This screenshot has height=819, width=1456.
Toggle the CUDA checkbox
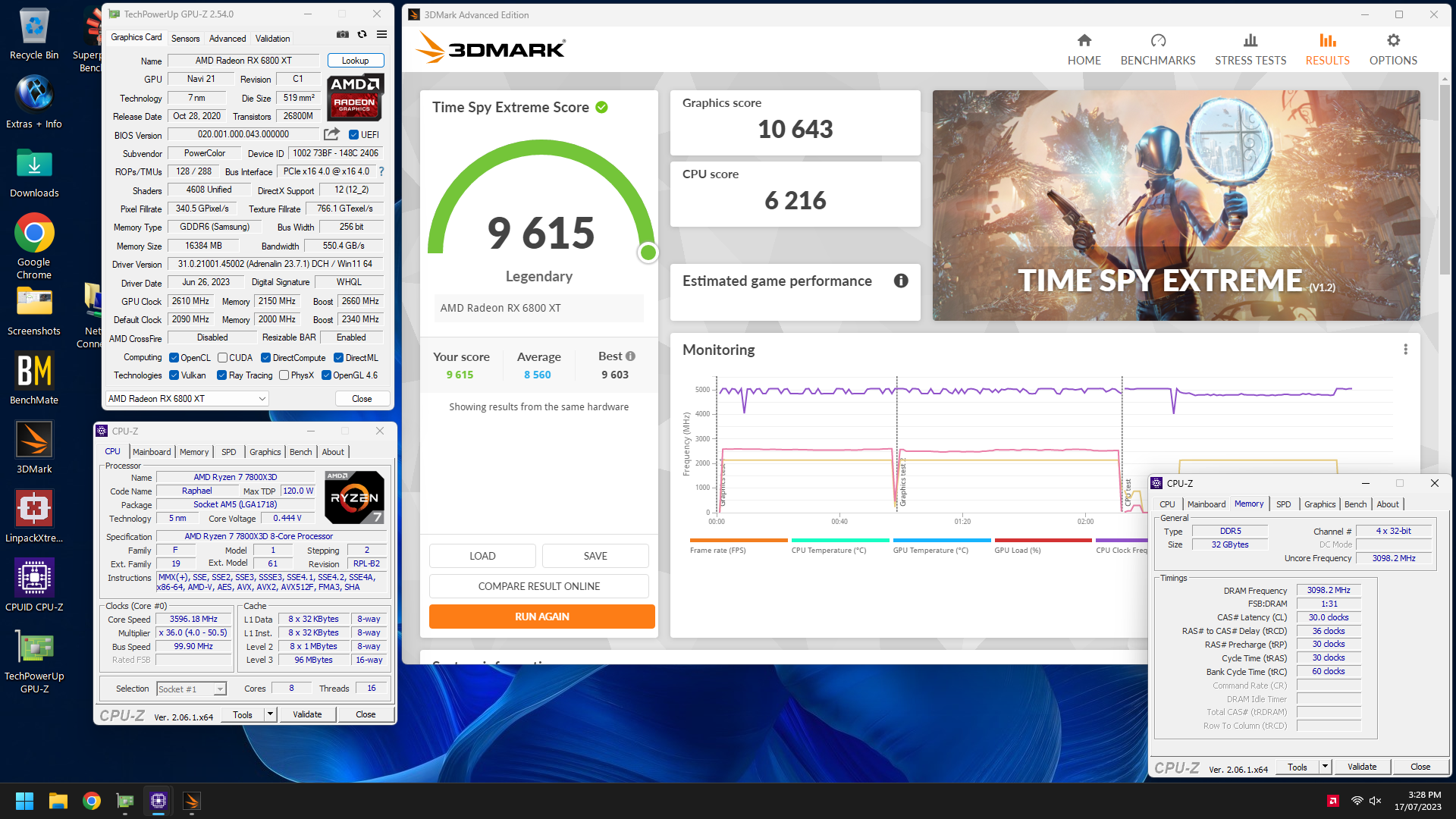[222, 358]
